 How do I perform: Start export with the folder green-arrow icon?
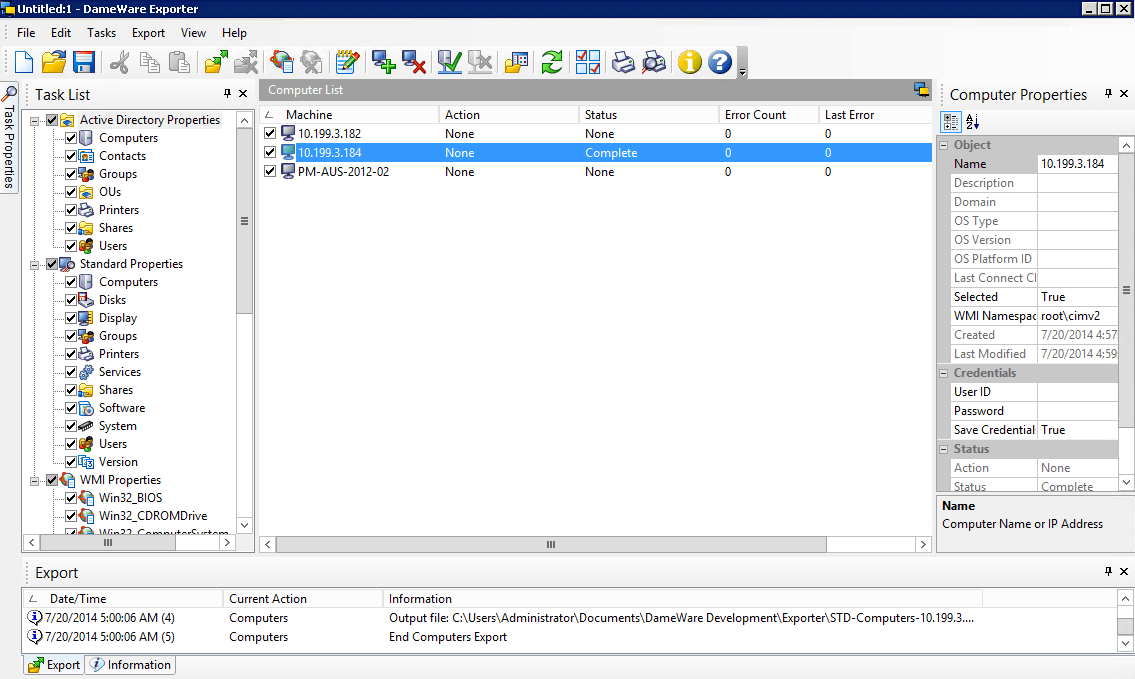(x=216, y=62)
